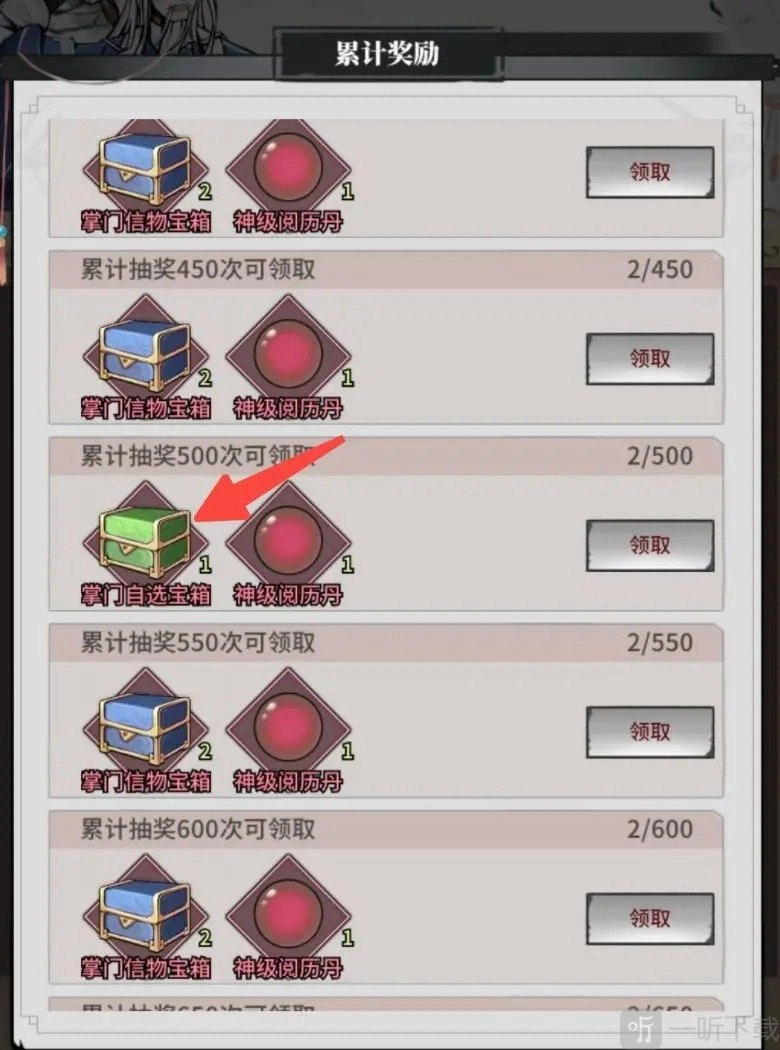780x1050 pixels.
Task: Click the 累计奖励 title banner
Action: [x=387, y=54]
